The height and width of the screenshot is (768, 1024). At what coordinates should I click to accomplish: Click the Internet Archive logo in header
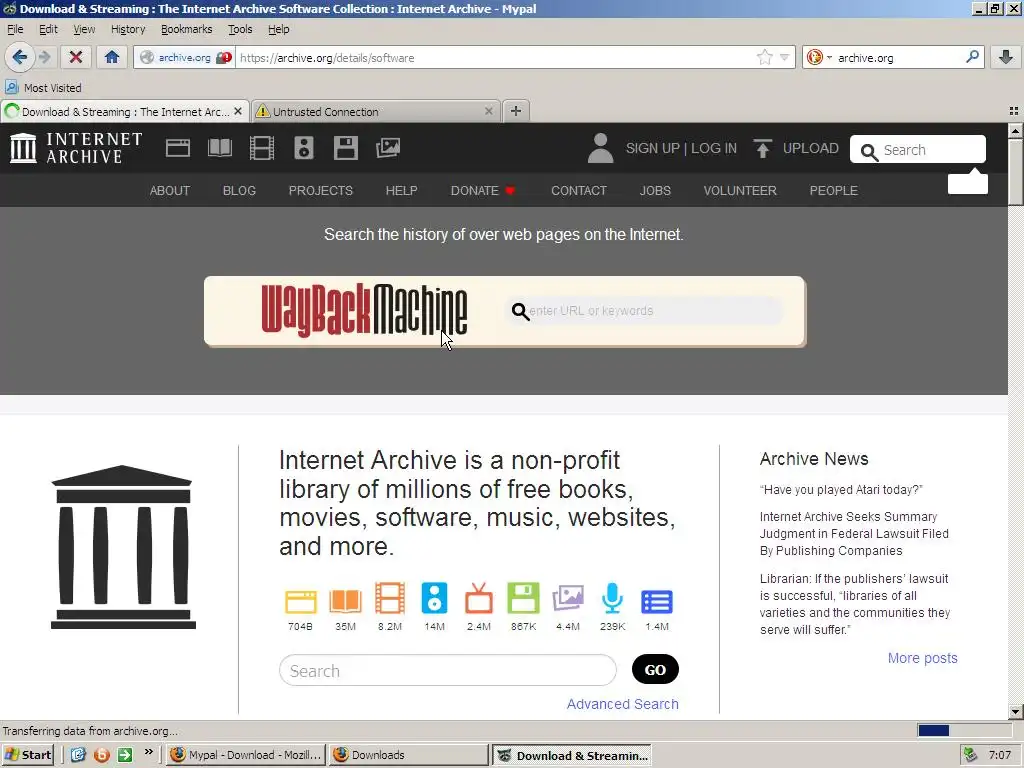[x=76, y=148]
